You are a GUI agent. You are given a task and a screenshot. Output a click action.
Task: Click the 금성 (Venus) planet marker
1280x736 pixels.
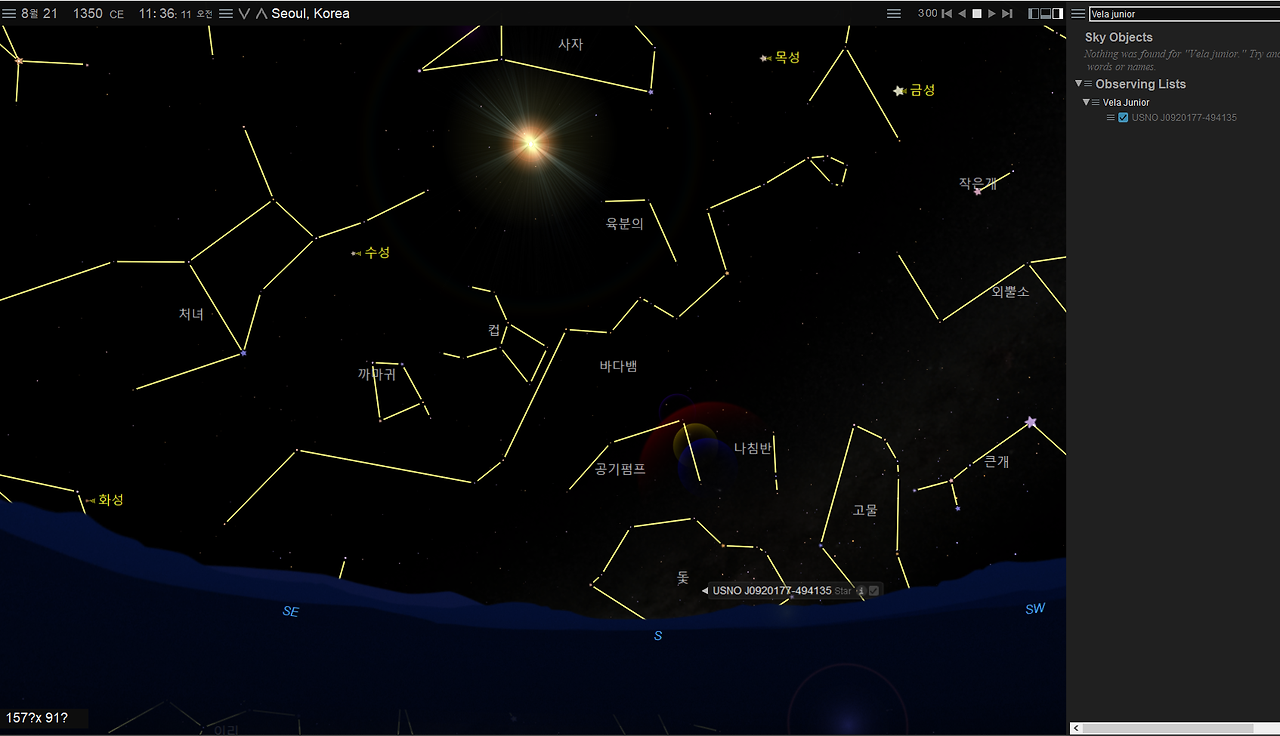click(899, 90)
